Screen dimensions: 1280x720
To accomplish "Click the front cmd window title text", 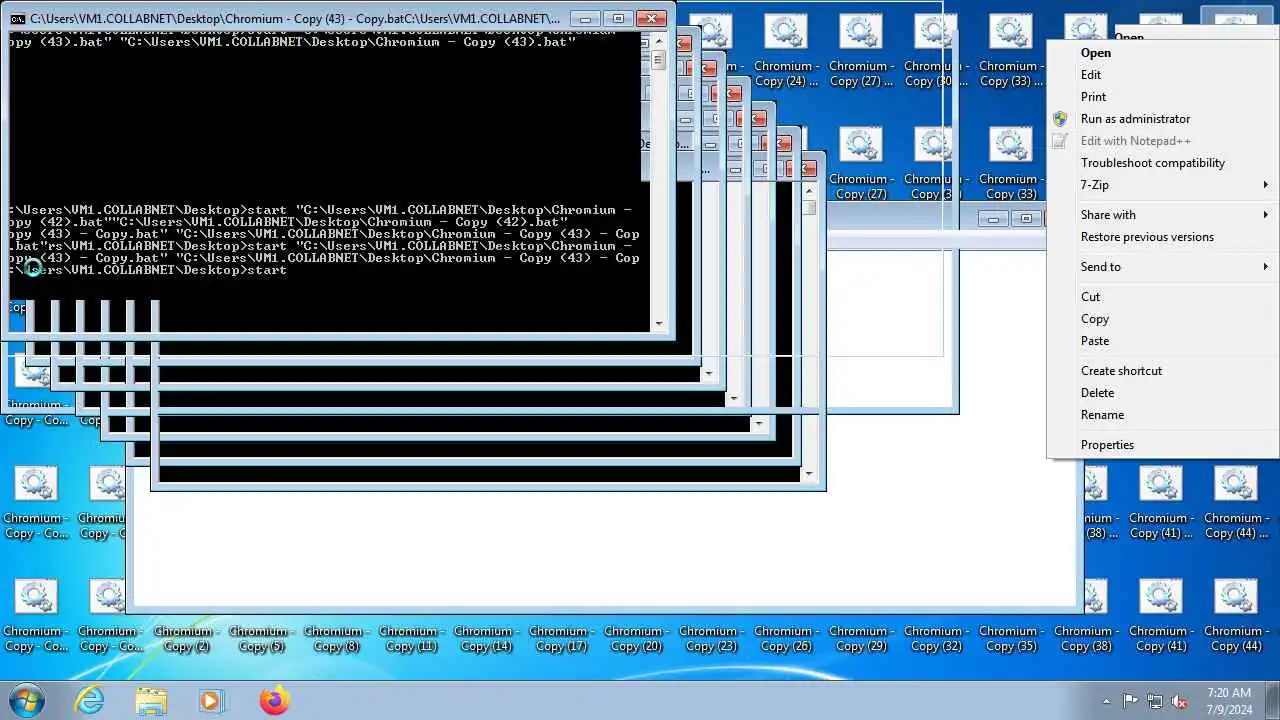I will coord(295,19).
